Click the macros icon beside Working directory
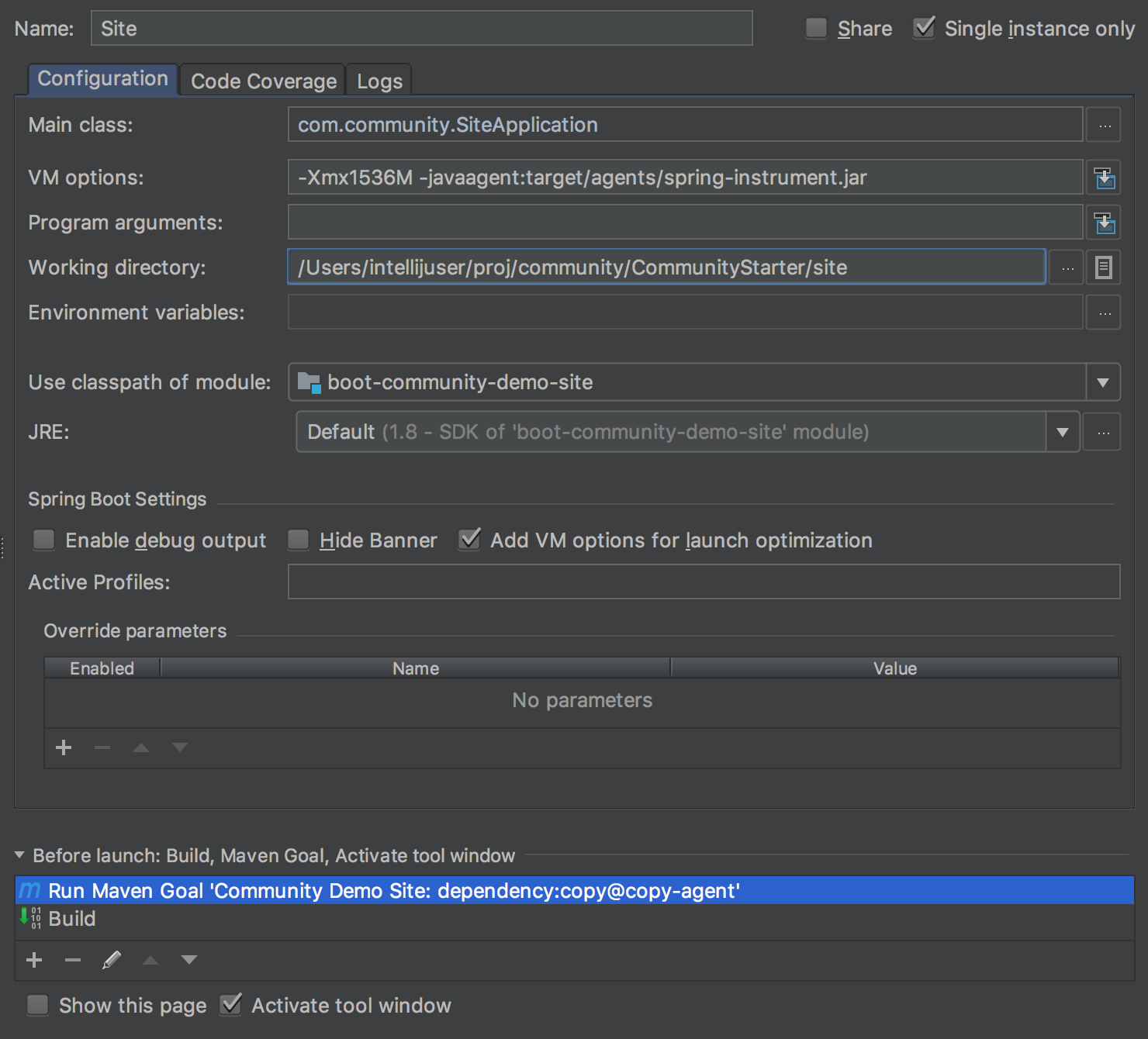The width and height of the screenshot is (1148, 1039). click(1103, 267)
